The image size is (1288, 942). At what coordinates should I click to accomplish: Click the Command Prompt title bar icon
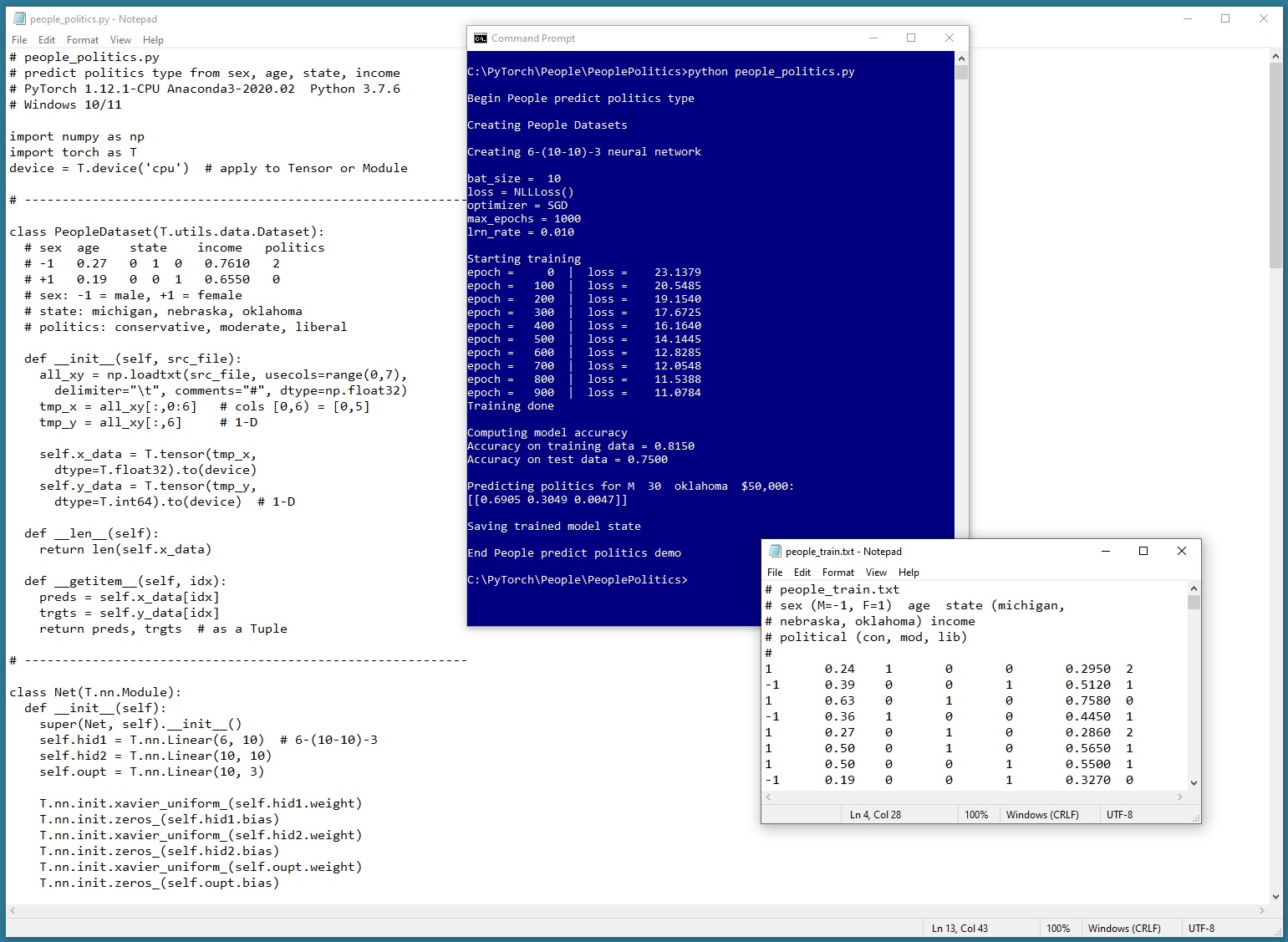pos(480,38)
